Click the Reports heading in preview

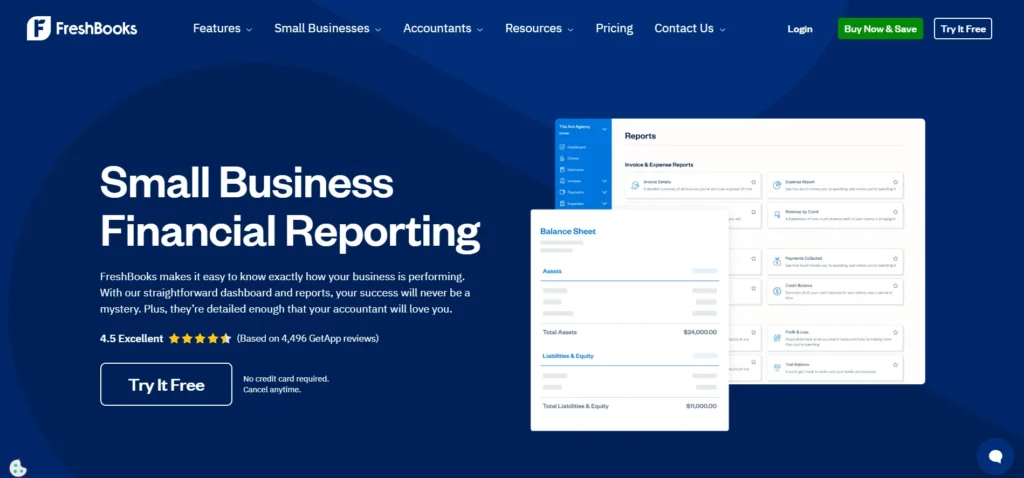click(640, 136)
